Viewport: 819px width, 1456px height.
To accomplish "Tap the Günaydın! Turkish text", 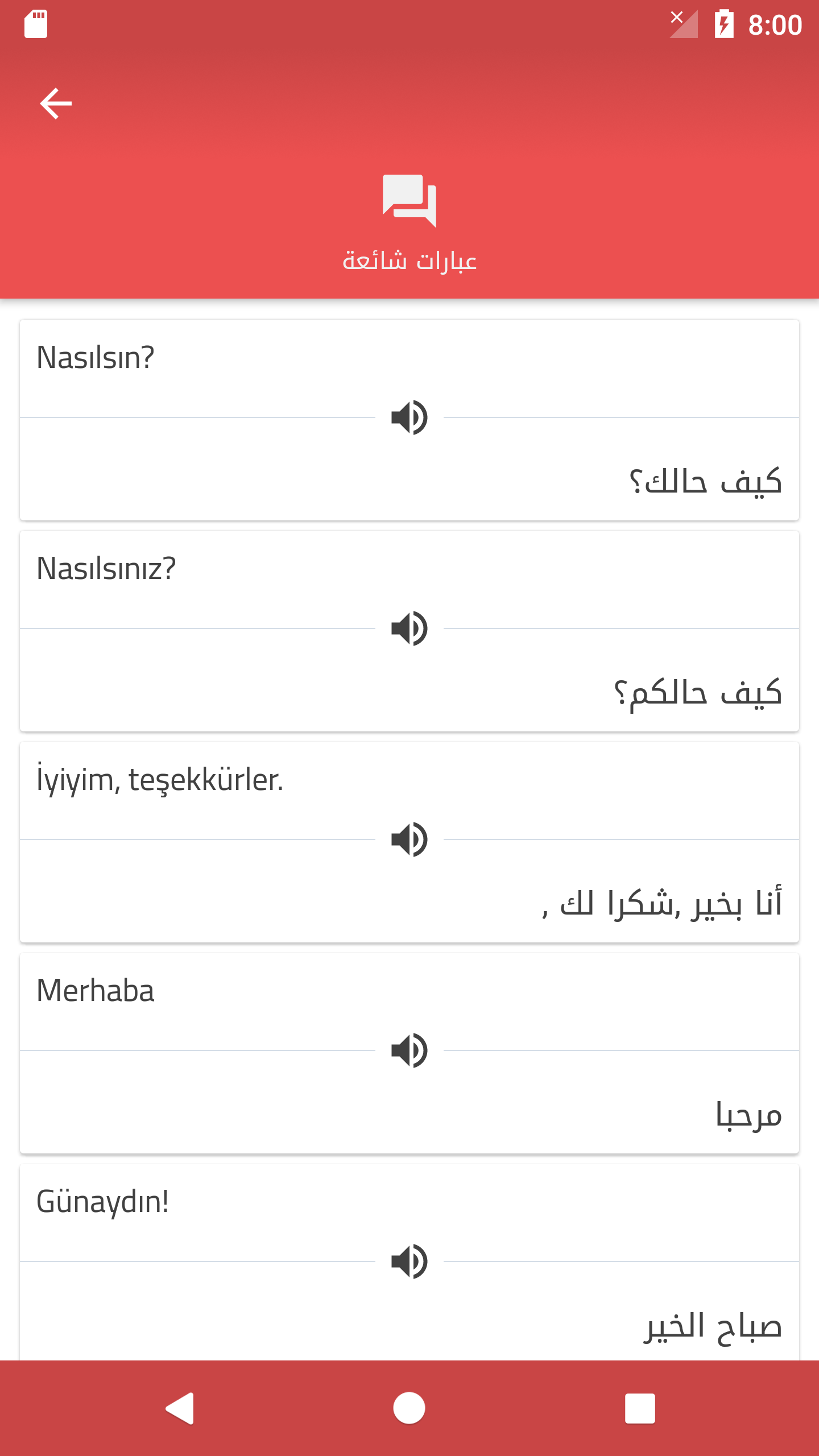I will [102, 1202].
